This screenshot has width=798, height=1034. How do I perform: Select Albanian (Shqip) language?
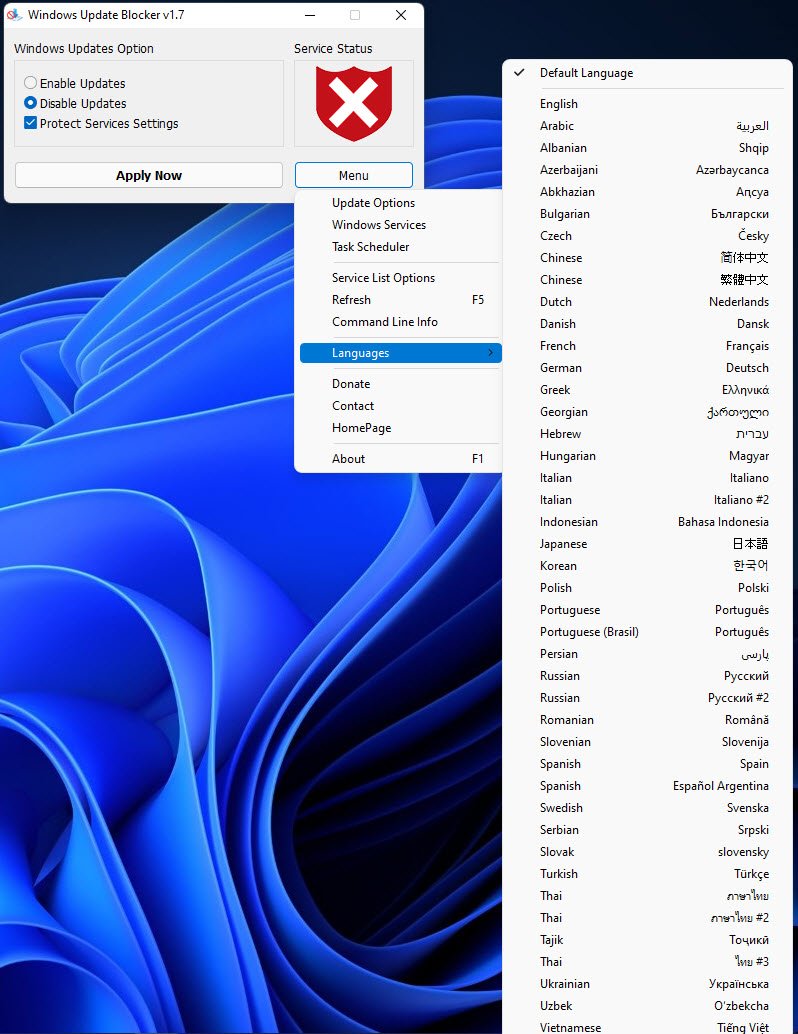647,148
